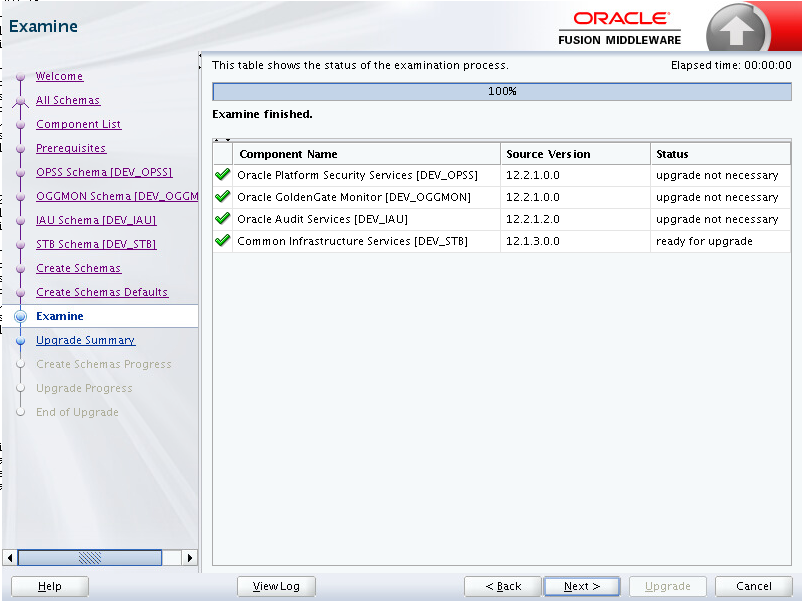The height and width of the screenshot is (601, 804).
Task: Open the View Log button
Action: [276, 586]
